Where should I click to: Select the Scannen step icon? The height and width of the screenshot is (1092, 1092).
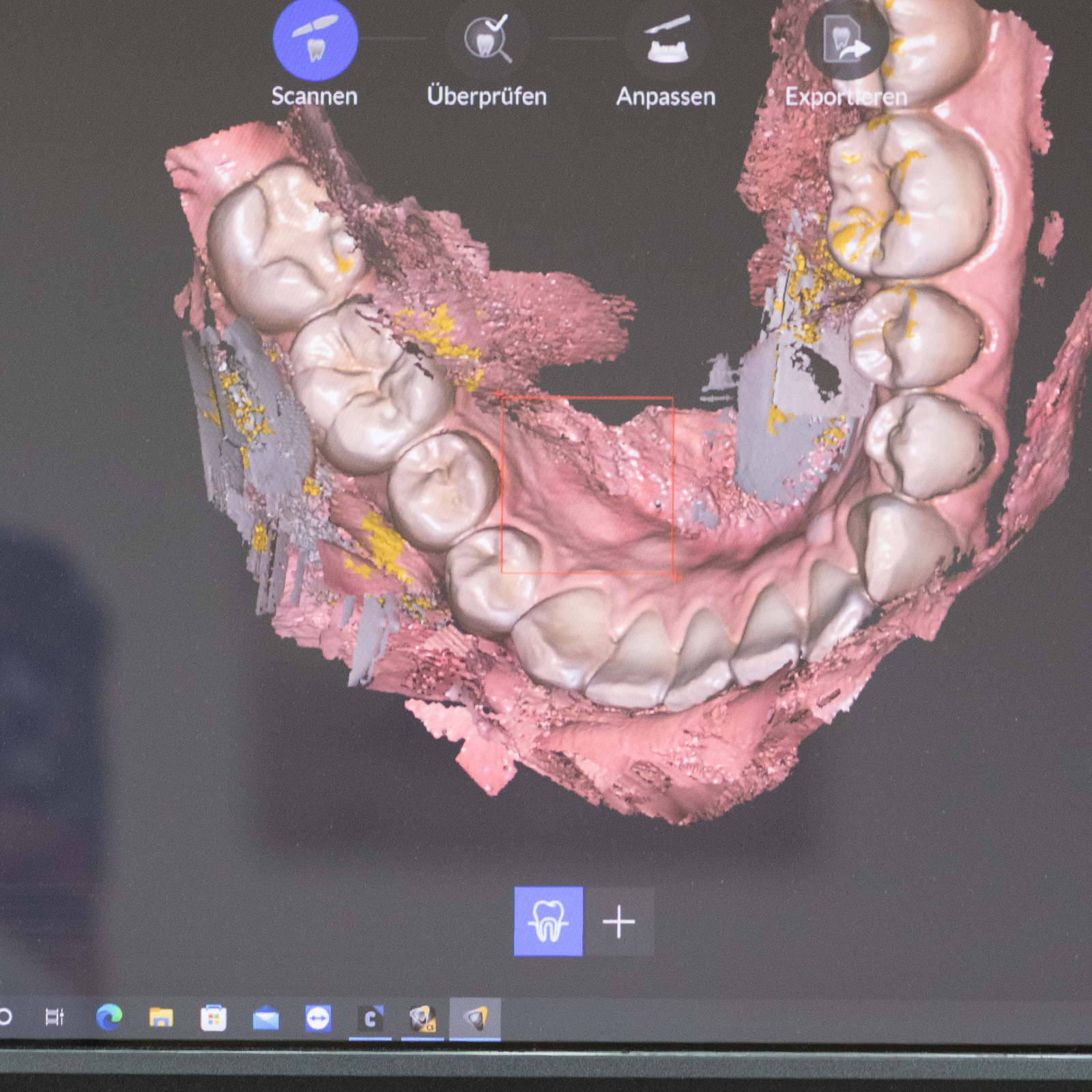tap(315, 40)
